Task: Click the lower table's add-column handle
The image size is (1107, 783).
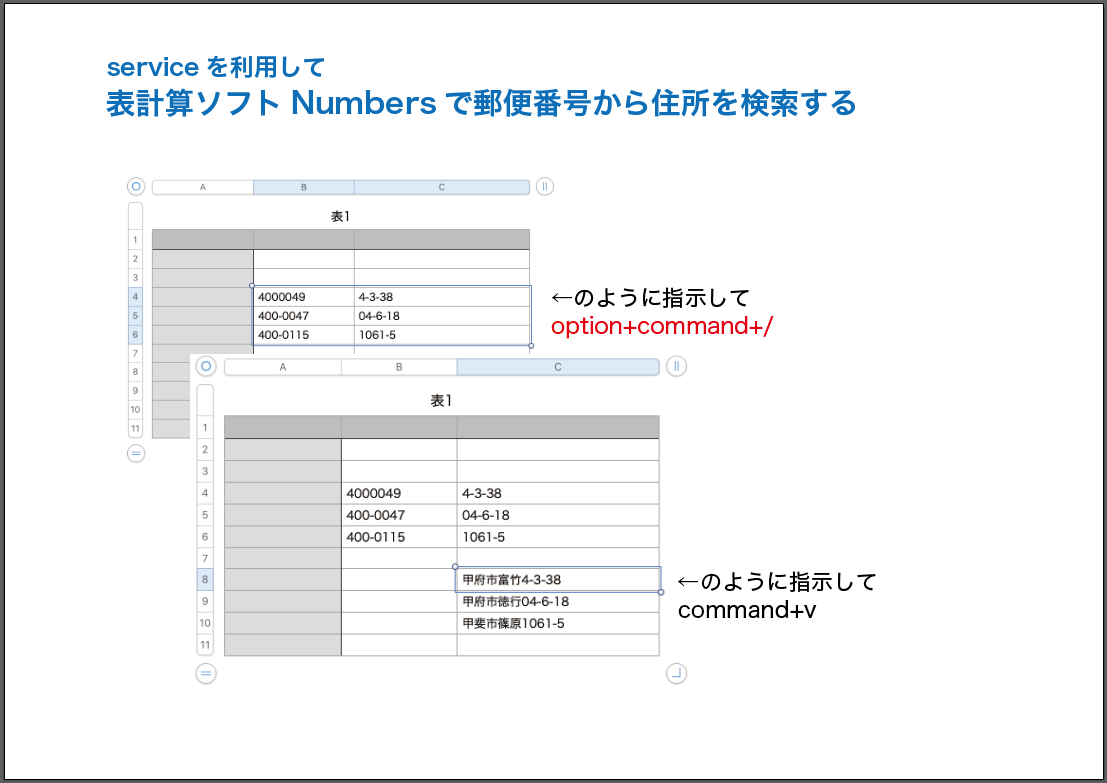Action: point(677,366)
